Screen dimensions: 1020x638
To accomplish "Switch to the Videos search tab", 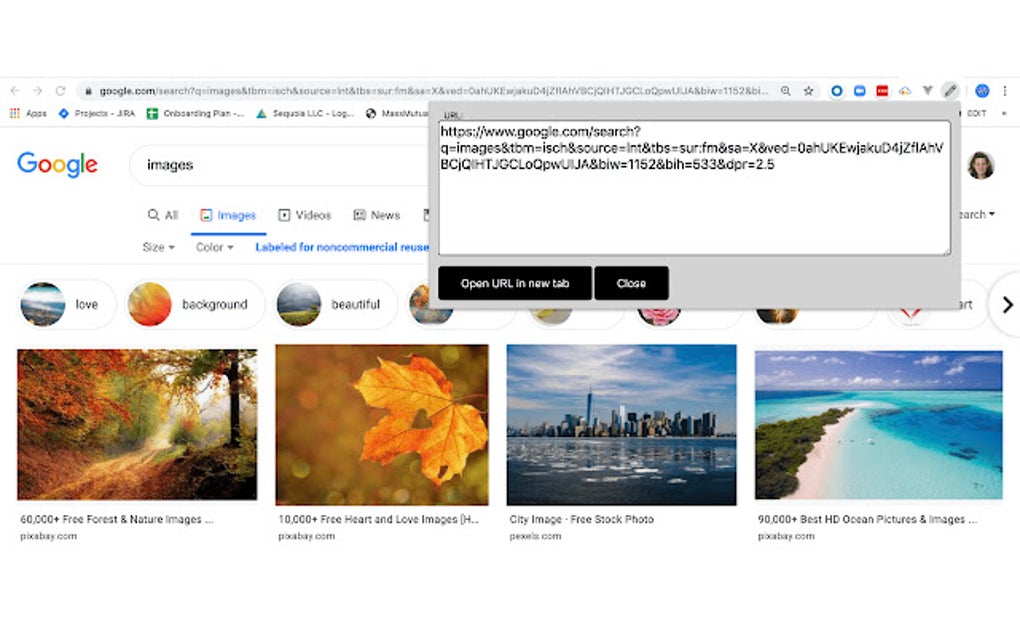I will pos(305,215).
